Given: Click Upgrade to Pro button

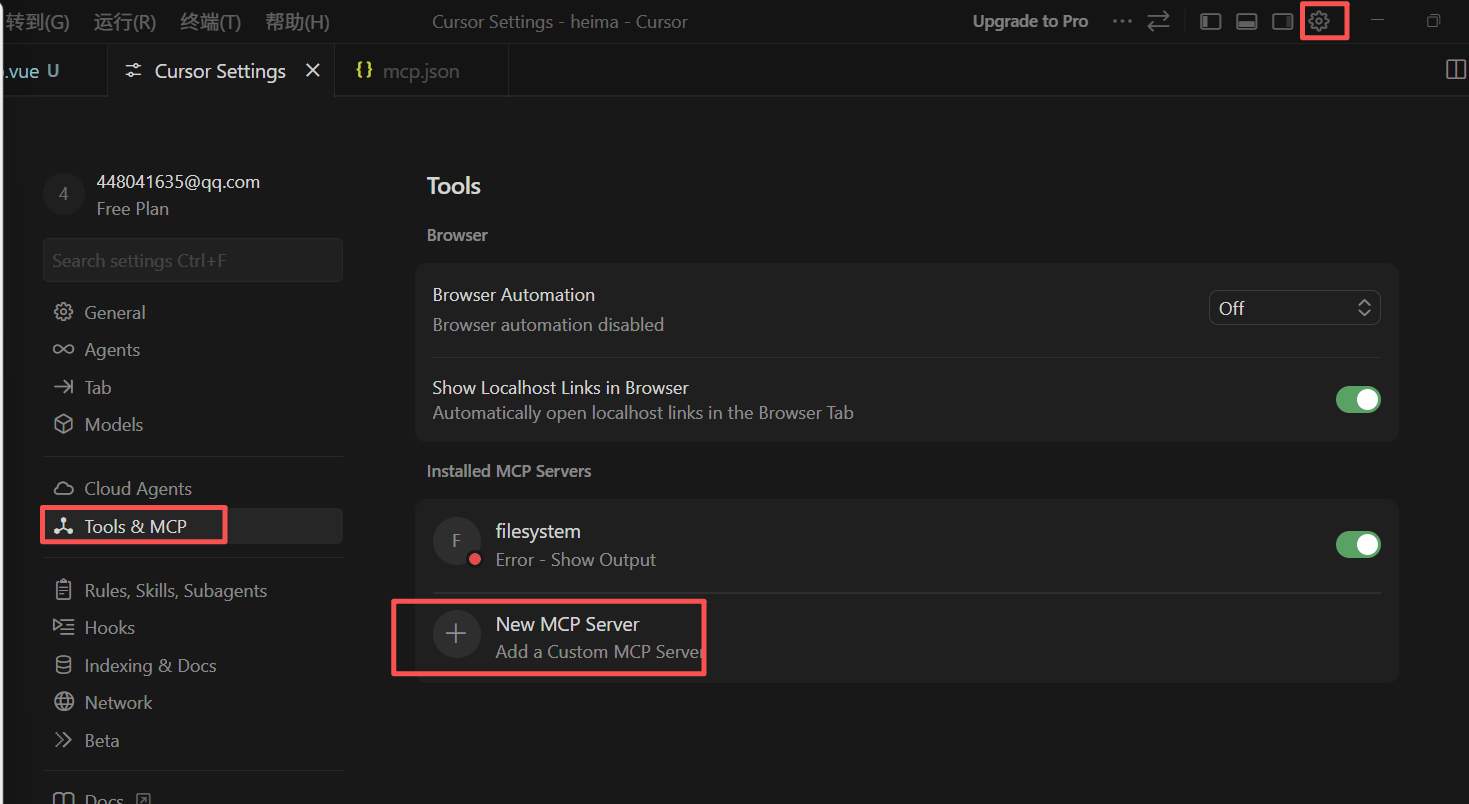Looking at the screenshot, I should [1030, 21].
